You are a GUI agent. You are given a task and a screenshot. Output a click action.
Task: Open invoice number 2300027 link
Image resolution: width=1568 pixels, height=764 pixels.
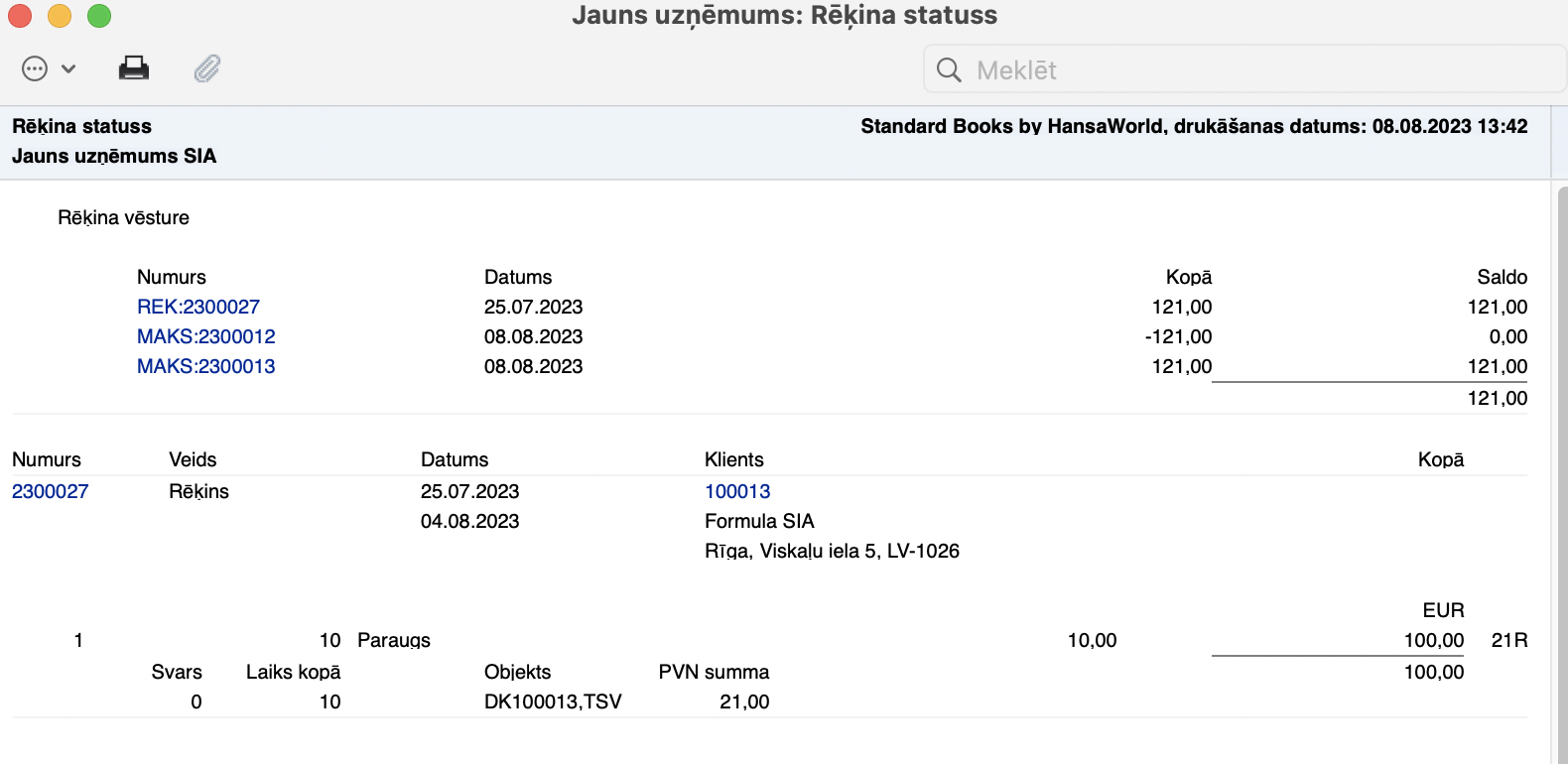click(x=51, y=491)
